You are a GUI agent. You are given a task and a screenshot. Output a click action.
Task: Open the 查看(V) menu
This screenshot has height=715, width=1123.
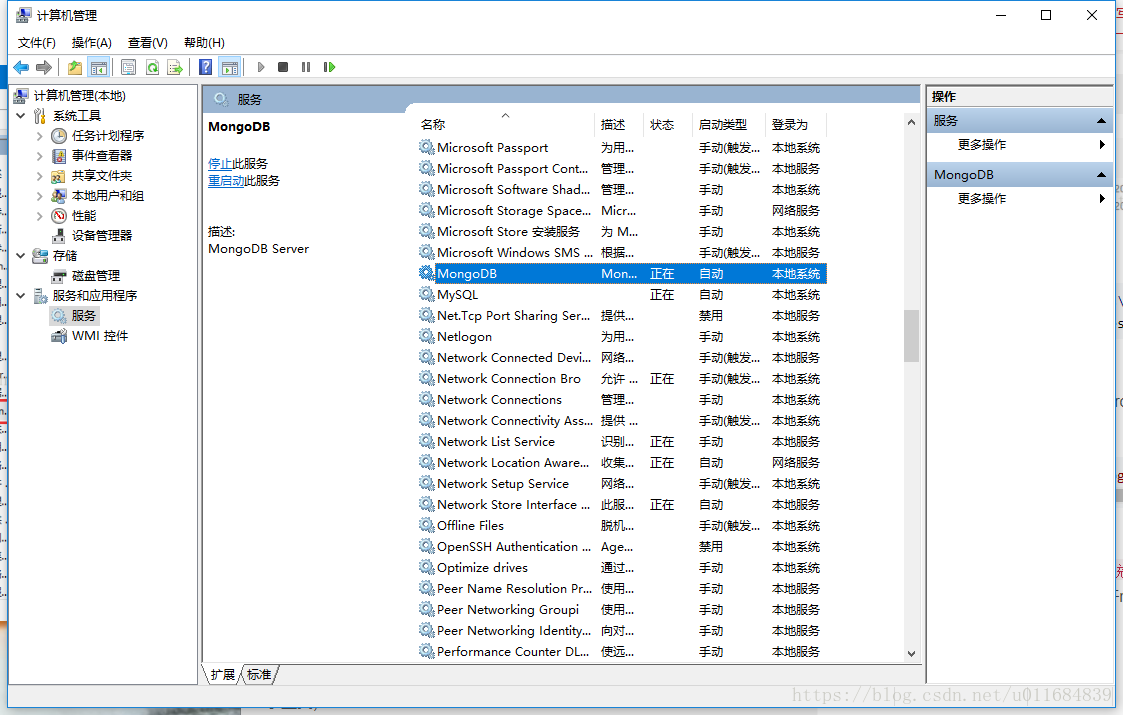(x=148, y=43)
